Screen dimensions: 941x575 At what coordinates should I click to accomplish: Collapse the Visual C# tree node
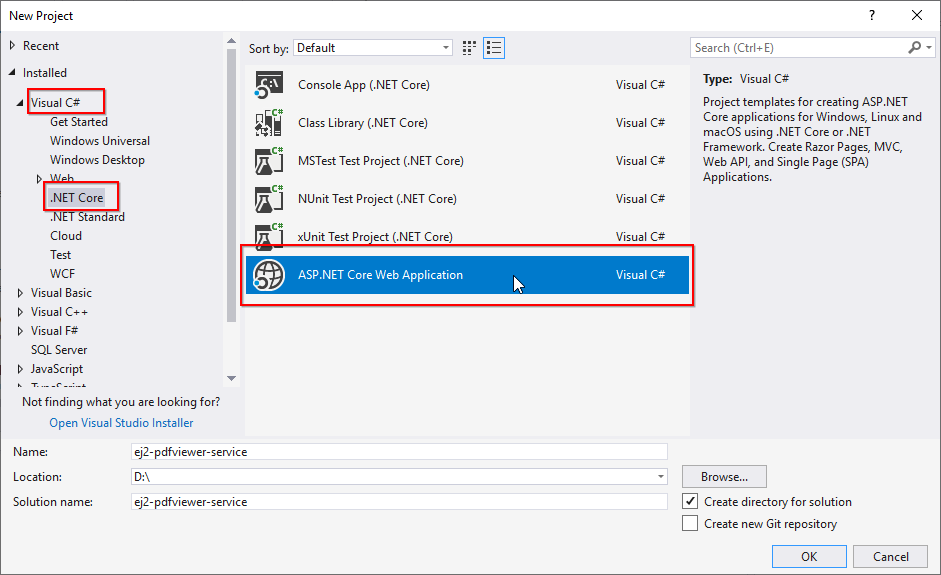[21, 103]
